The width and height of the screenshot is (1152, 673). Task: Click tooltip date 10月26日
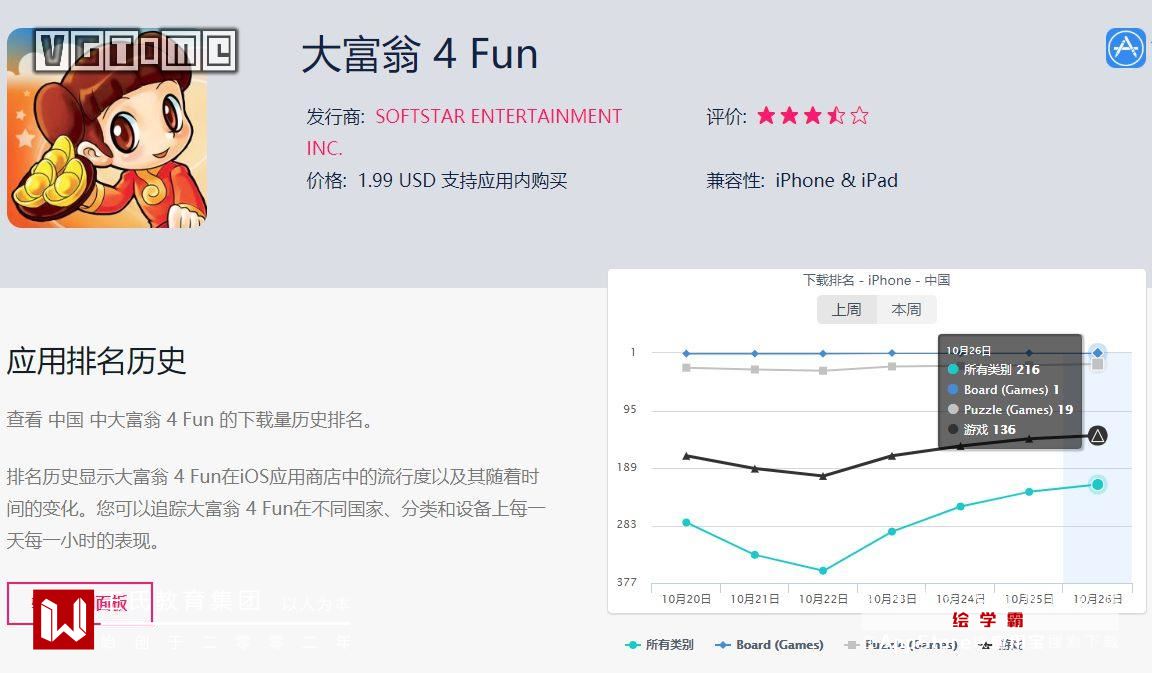click(x=968, y=350)
